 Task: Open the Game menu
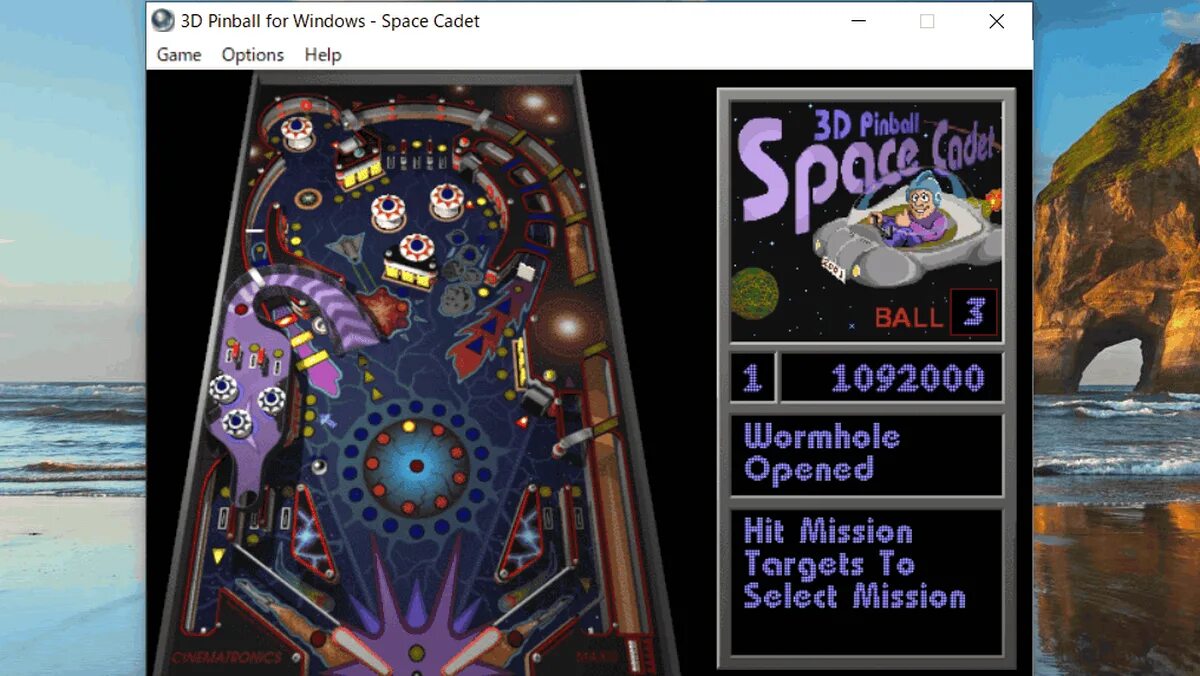point(179,55)
